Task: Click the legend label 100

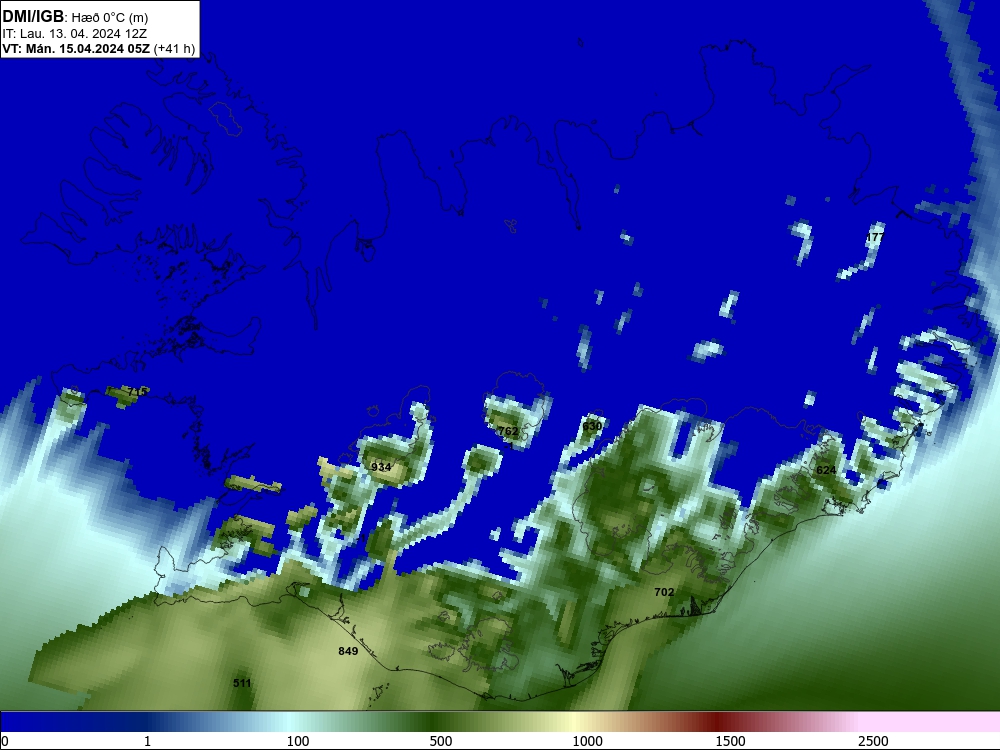Action: pos(298,741)
